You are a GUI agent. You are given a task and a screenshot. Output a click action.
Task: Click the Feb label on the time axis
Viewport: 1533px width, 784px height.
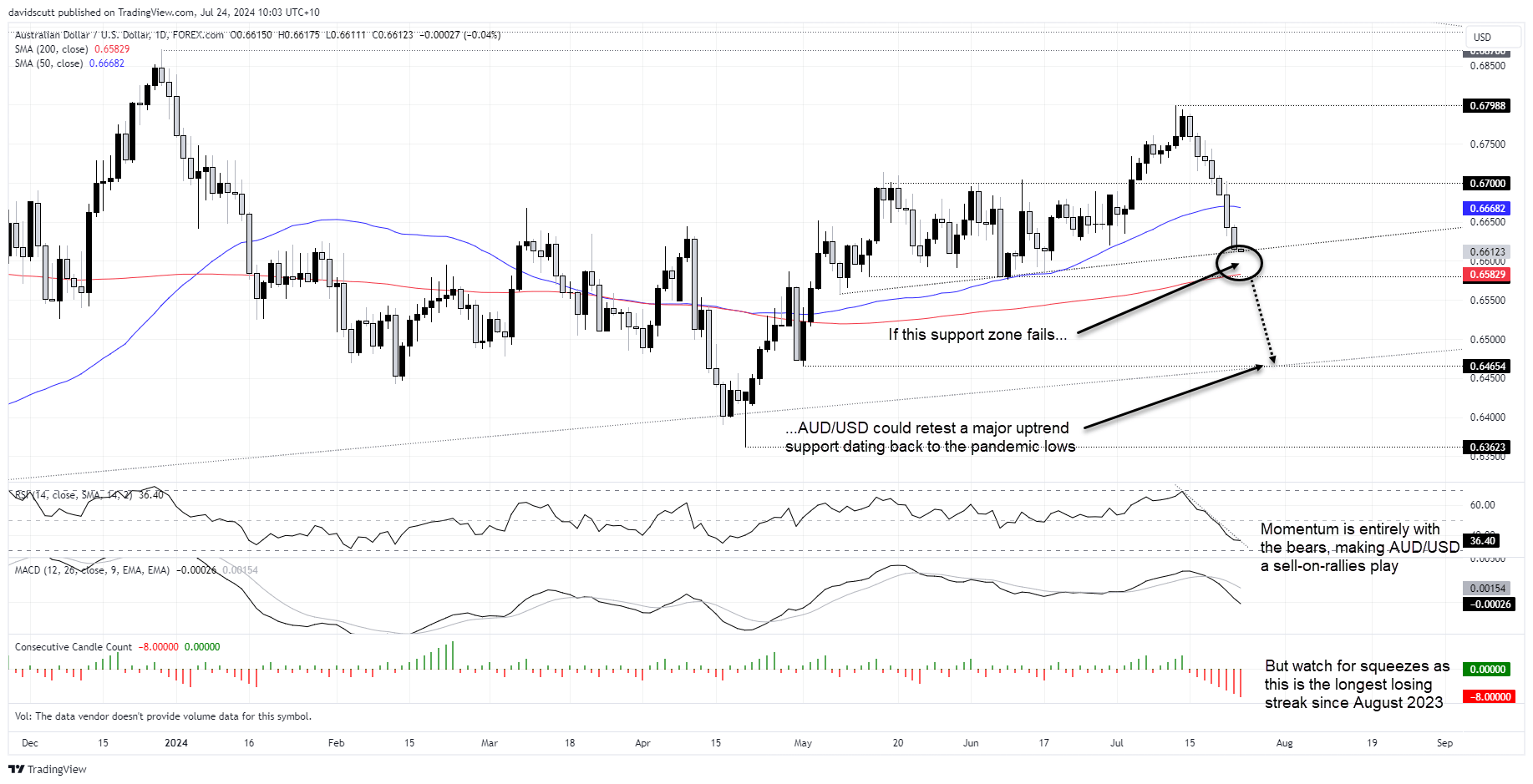[x=337, y=743]
